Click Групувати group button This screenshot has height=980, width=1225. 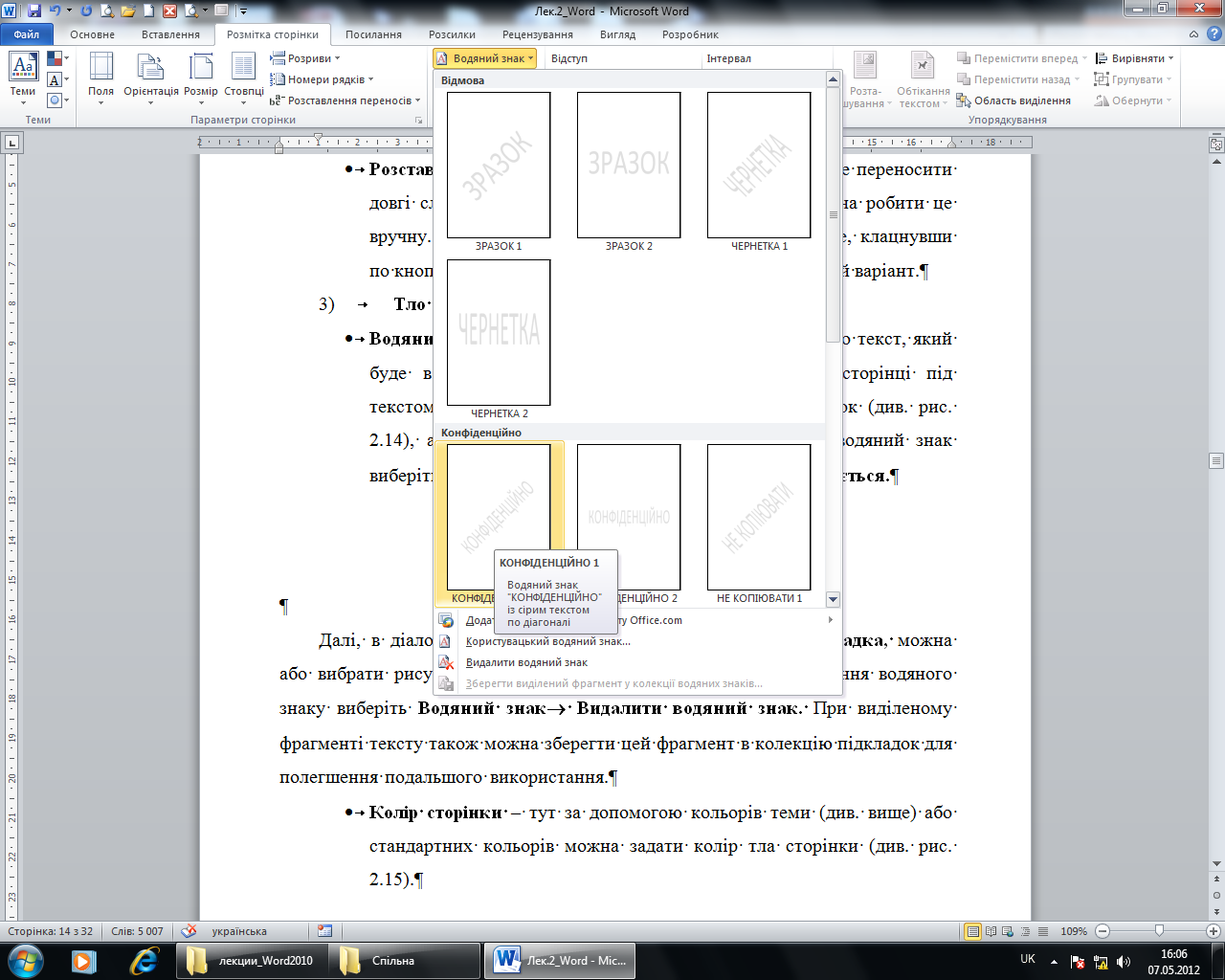(1133, 79)
